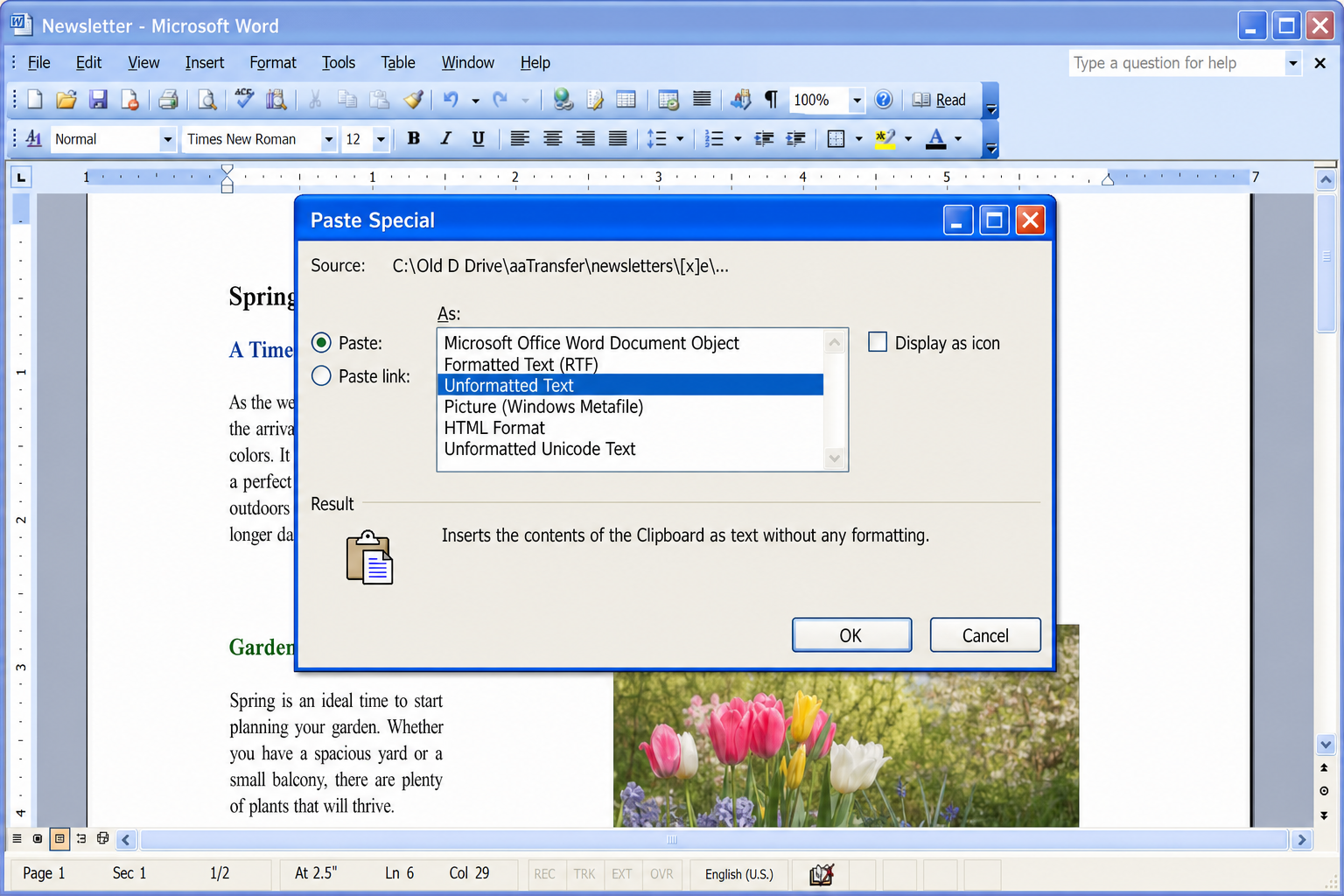The image size is (1344, 896).
Task: Toggle TRK track changes in status bar
Action: coord(584,874)
